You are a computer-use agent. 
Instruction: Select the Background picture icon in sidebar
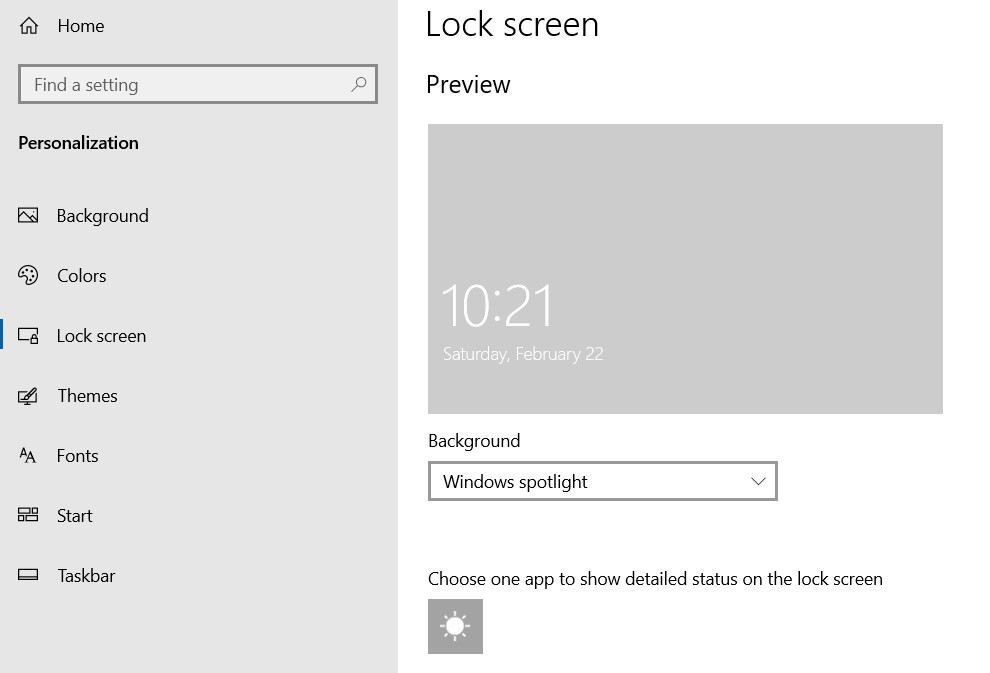tap(30, 215)
